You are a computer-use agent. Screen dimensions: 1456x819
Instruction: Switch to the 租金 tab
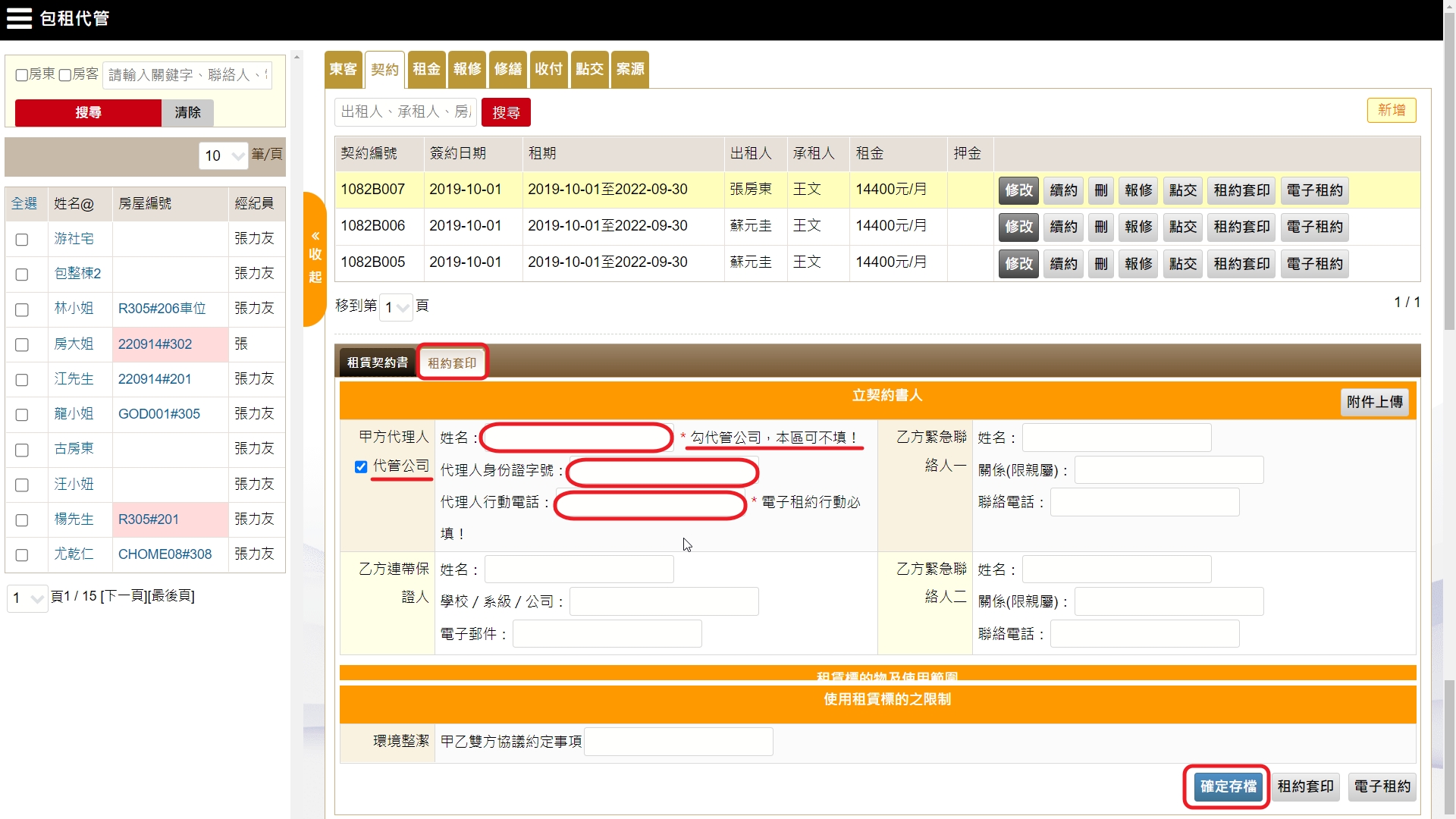426,69
